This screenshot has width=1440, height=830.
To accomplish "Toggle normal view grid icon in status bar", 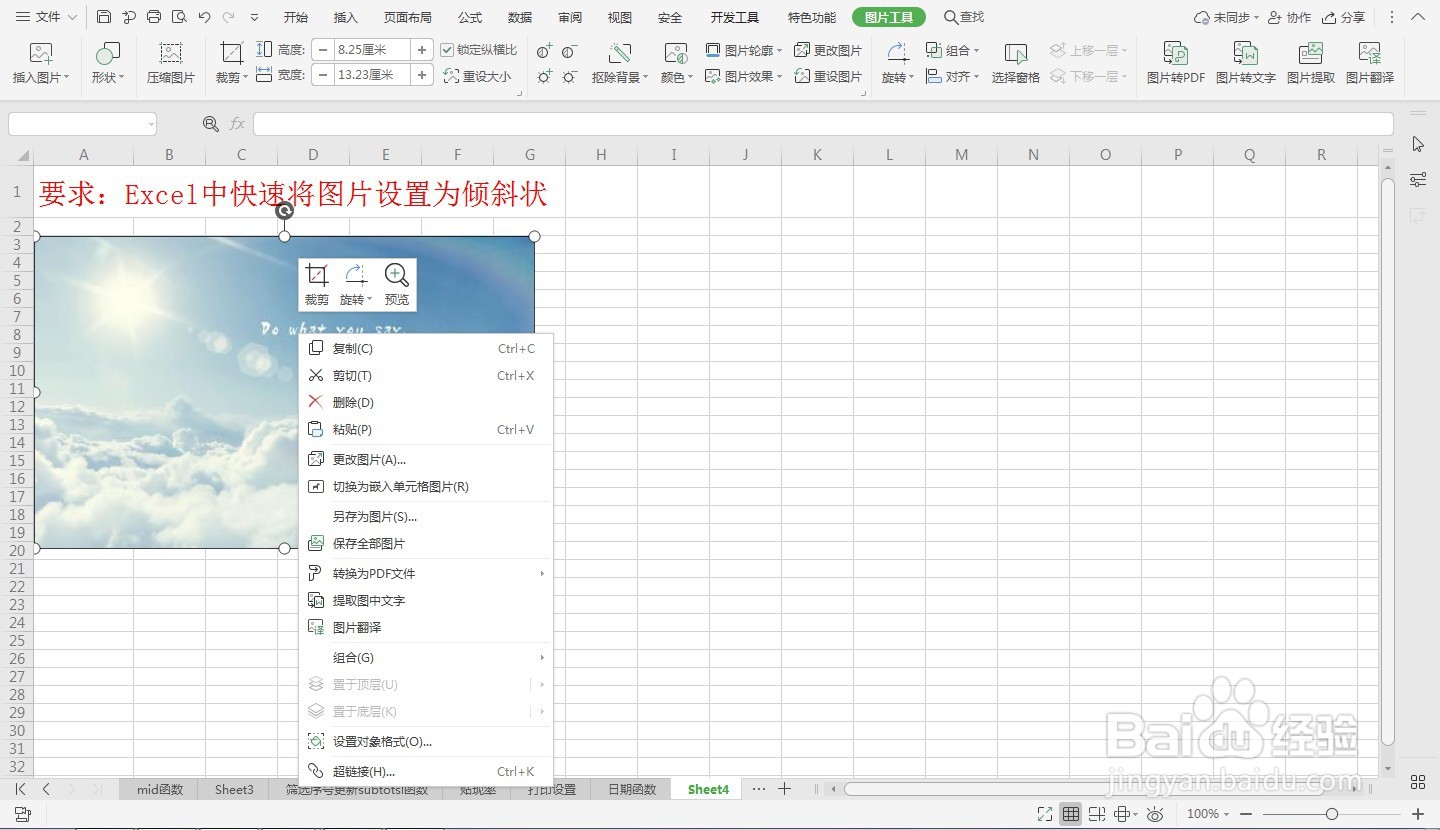I will (x=1071, y=814).
